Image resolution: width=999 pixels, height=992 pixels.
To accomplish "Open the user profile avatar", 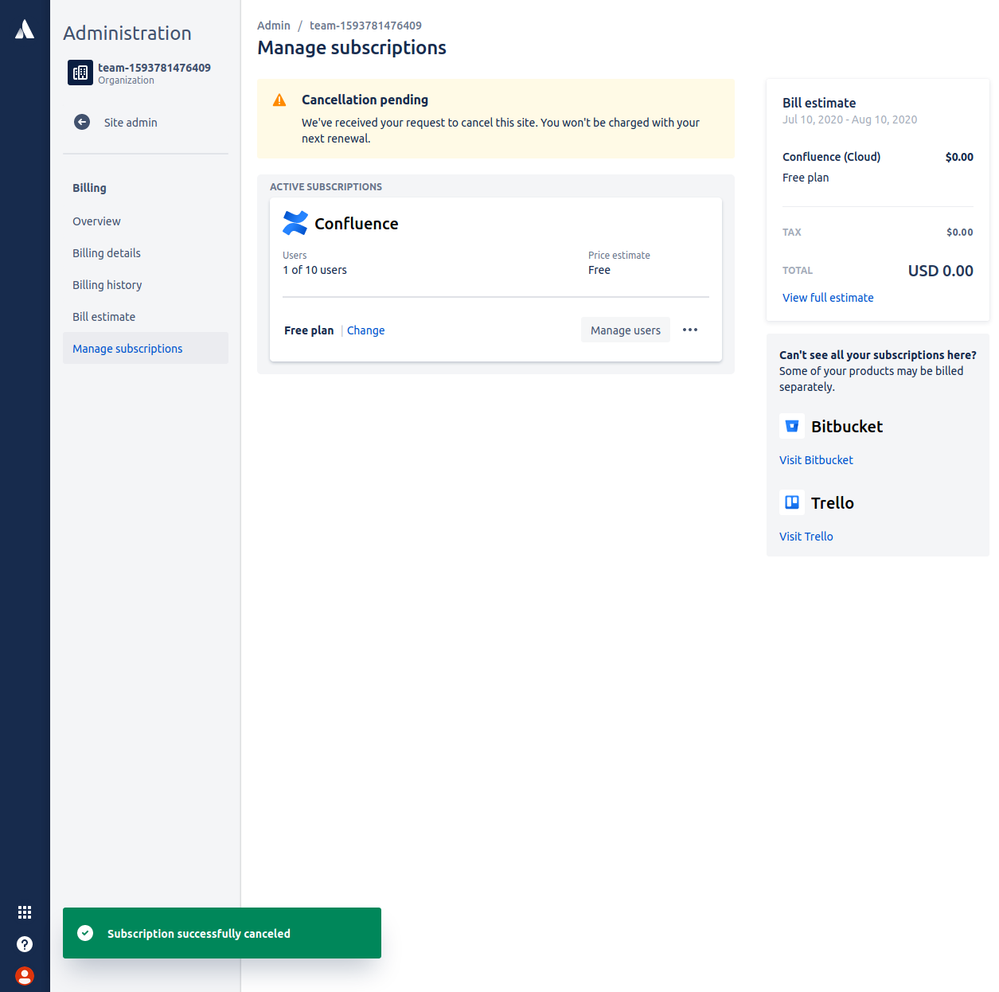I will pos(24,975).
